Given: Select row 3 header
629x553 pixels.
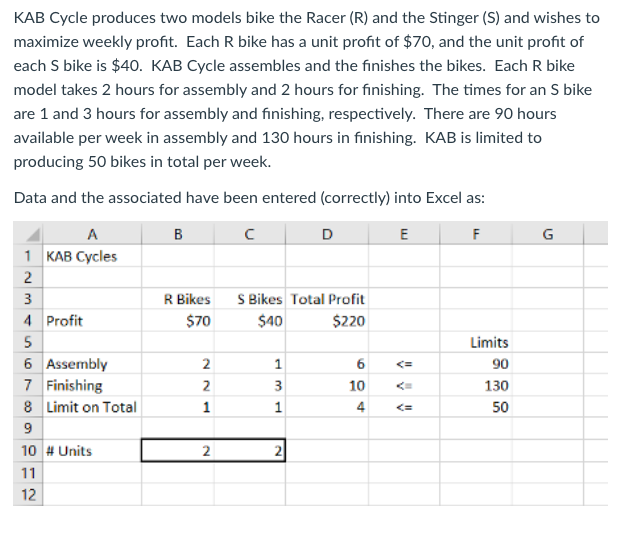Looking at the screenshot, I should point(28,299).
